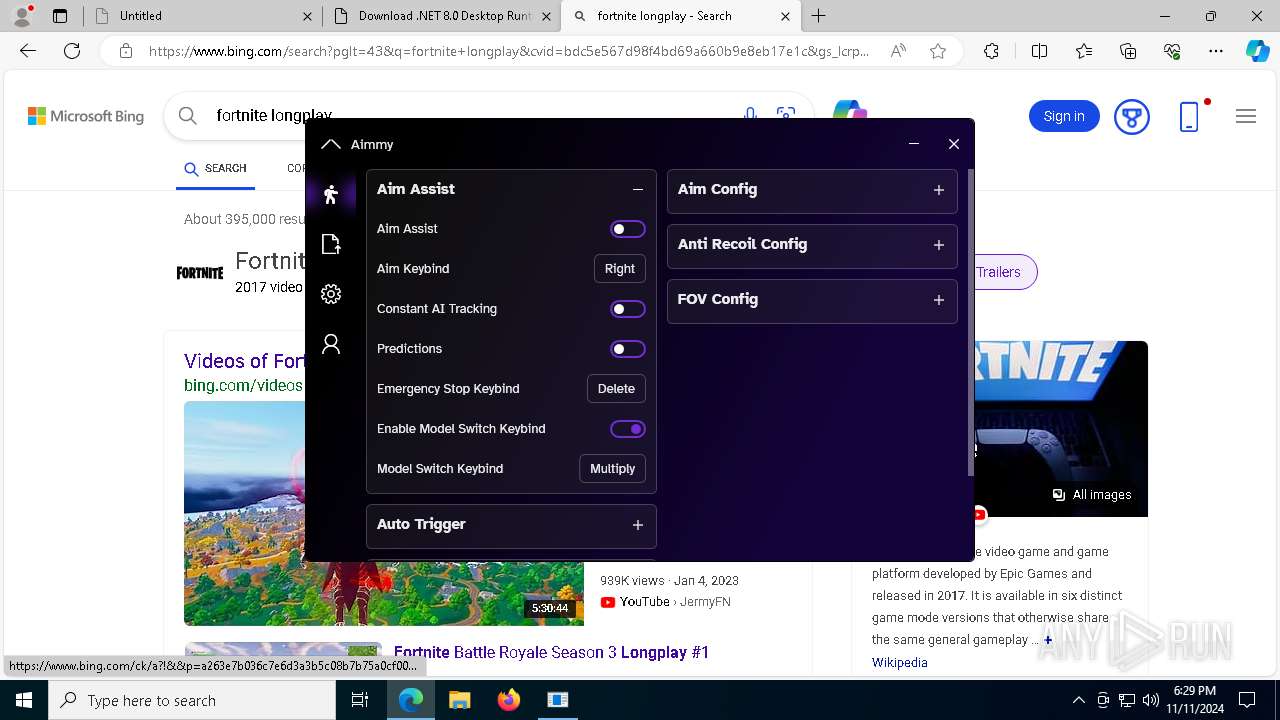Screen dimensions: 1280x720
Task: Open the notification center in taskbar
Action: pos(1247,700)
